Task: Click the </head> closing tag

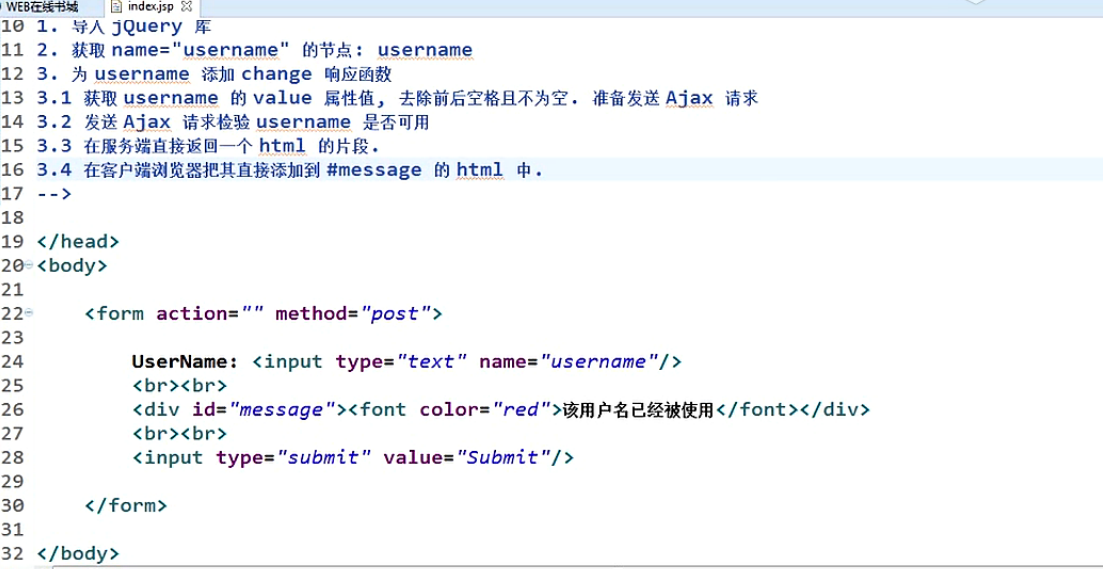Action: pos(78,242)
